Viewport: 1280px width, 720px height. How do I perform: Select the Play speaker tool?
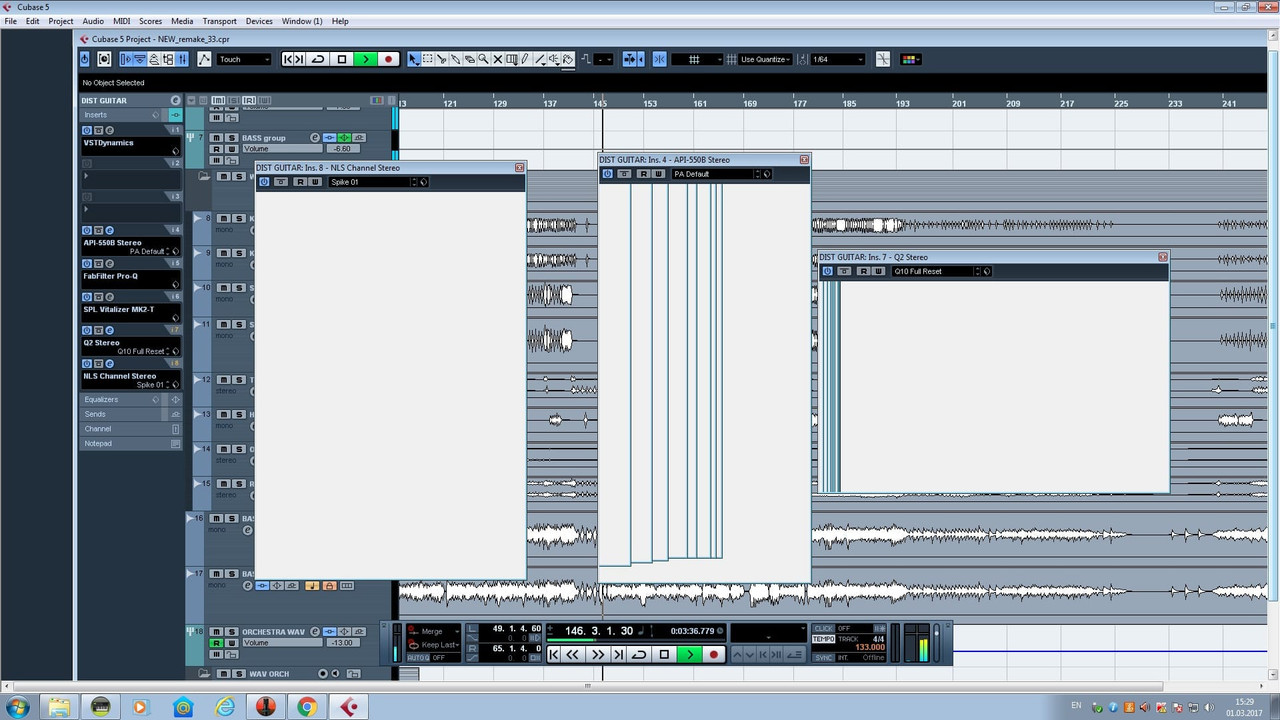pyautogui.click(x=553, y=59)
